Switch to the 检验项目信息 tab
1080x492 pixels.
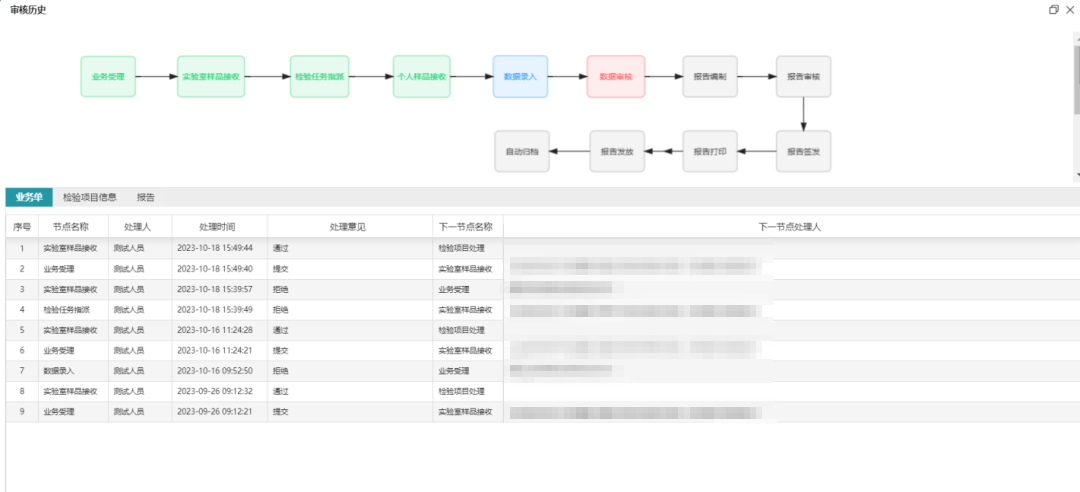pos(90,197)
